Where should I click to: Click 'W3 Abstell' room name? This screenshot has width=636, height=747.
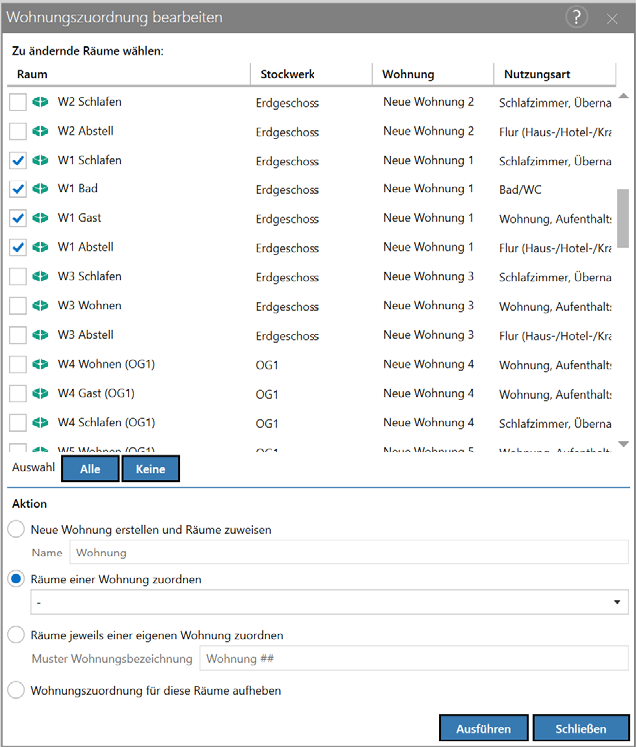click(86, 334)
